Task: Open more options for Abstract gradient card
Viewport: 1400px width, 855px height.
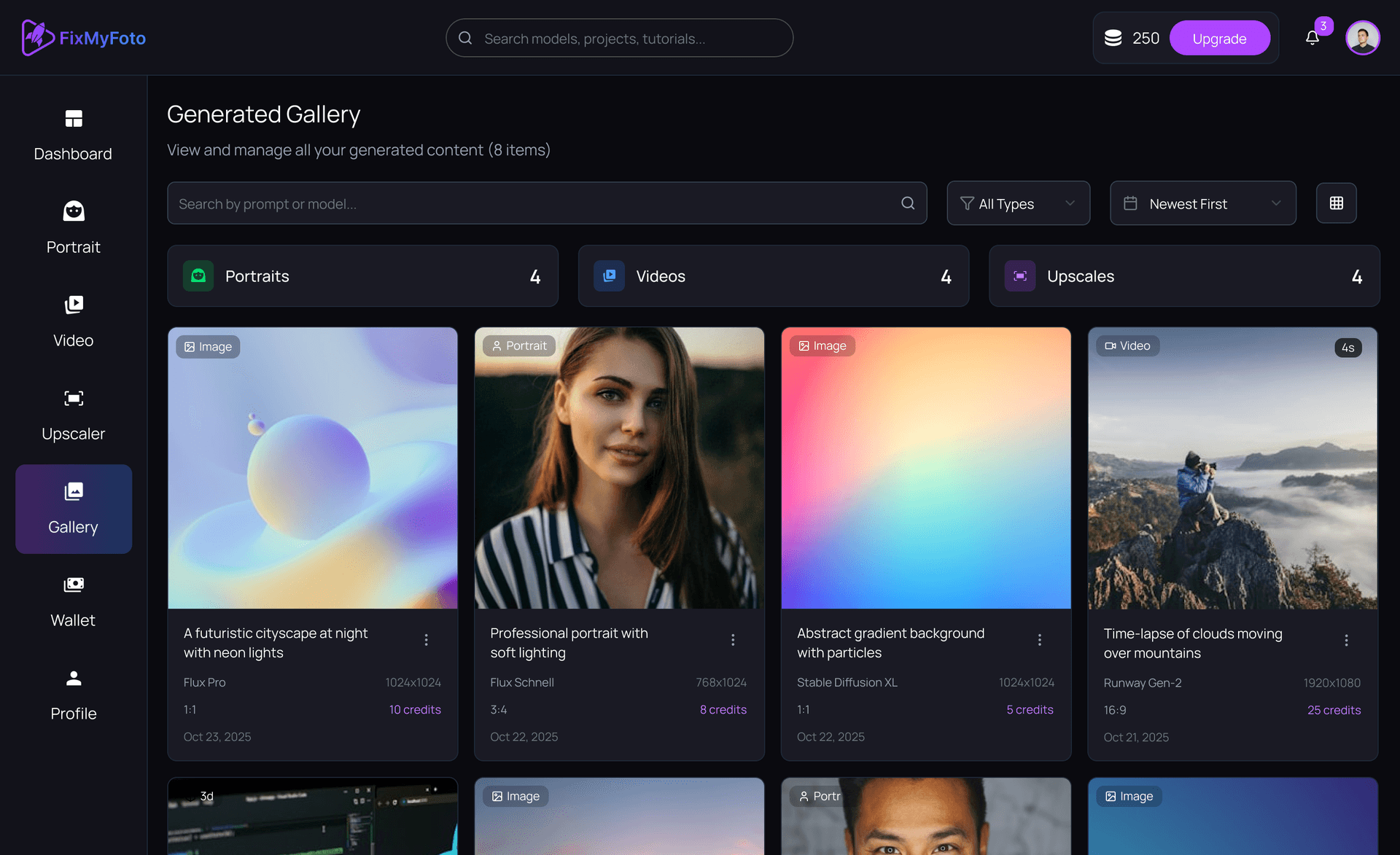Action: [1039, 640]
